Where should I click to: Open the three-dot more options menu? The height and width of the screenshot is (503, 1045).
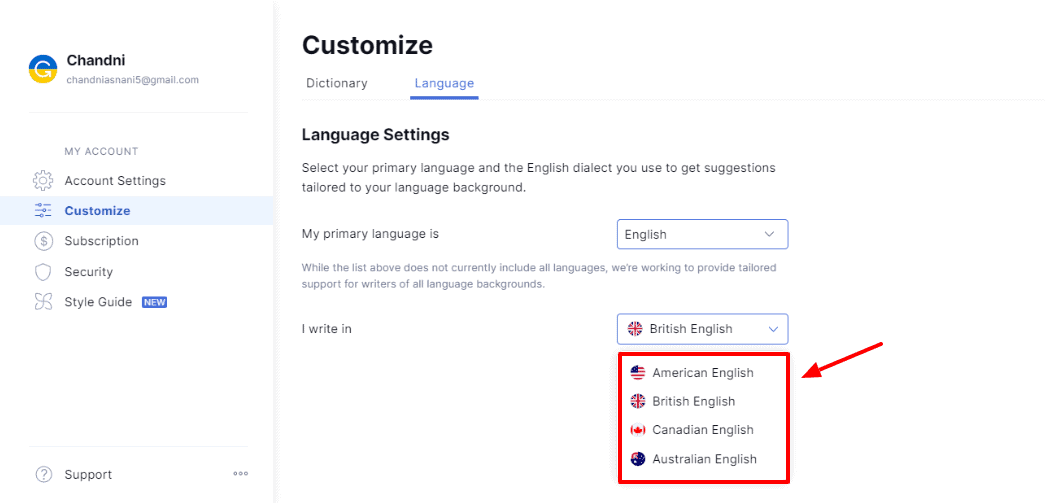240,474
